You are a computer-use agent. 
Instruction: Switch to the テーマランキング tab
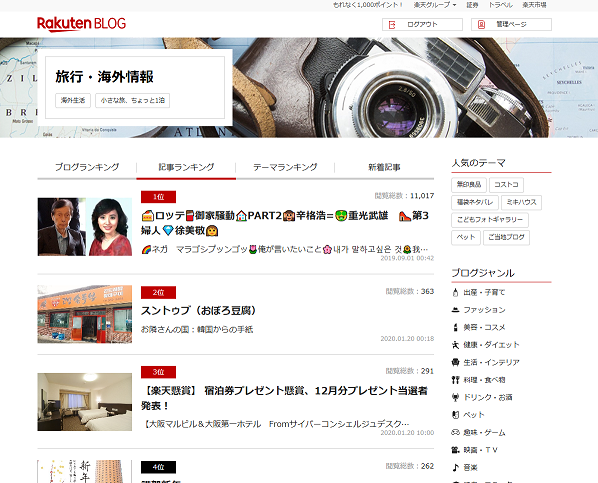pos(285,167)
